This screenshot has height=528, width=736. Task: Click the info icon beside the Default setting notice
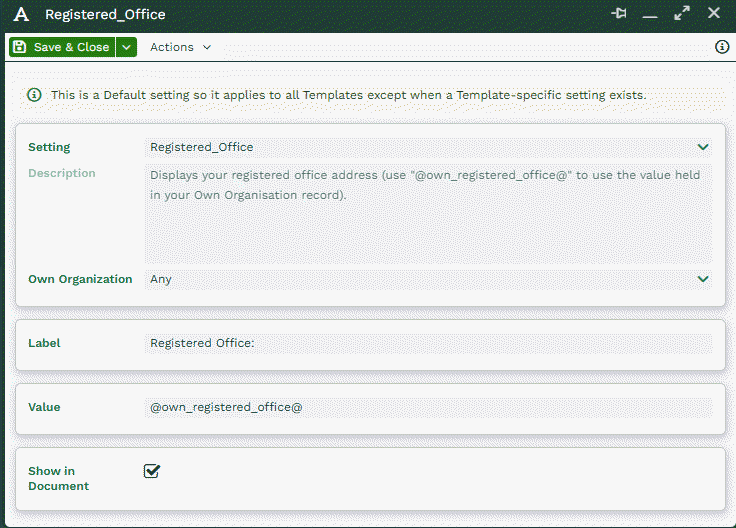pyautogui.click(x=34, y=95)
